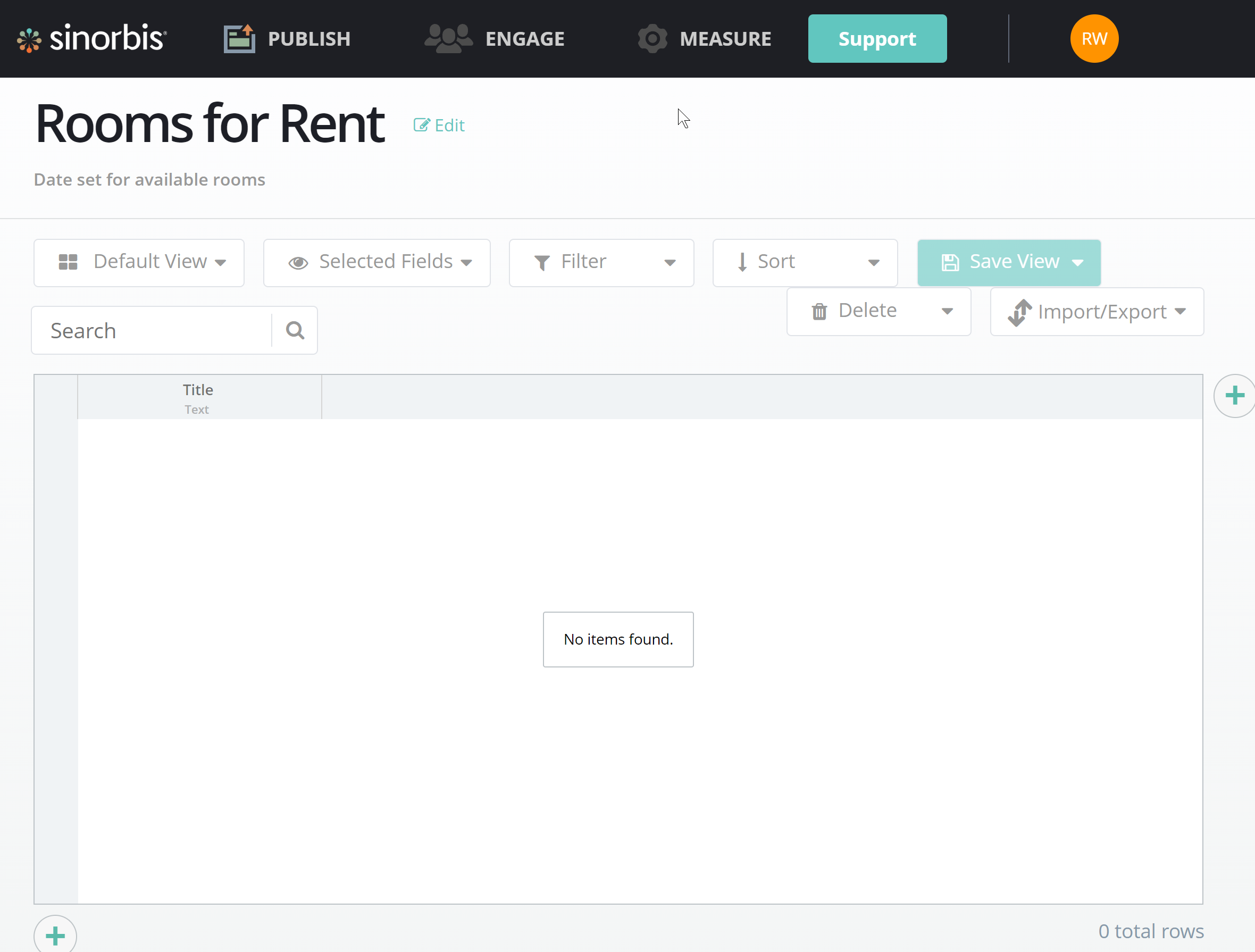This screenshot has width=1255, height=952.
Task: Click the Title column header
Action: point(198,397)
